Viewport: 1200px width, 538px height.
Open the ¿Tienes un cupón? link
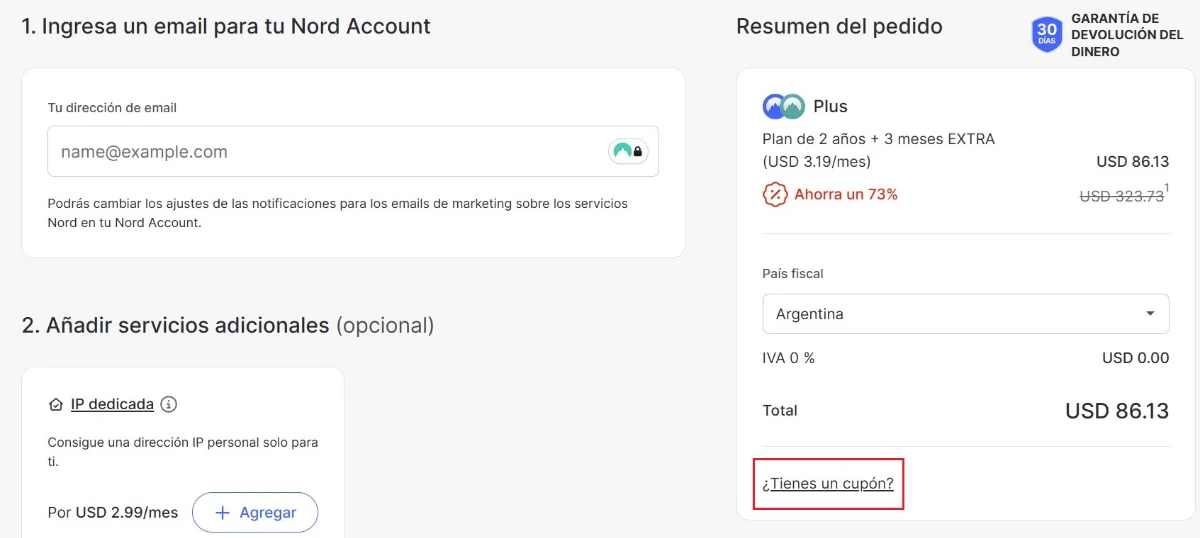click(x=828, y=484)
